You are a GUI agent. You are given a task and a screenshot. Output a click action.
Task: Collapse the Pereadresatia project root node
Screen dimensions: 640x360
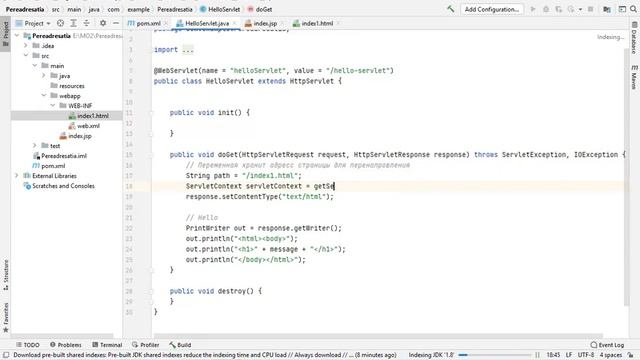[x=17, y=36]
